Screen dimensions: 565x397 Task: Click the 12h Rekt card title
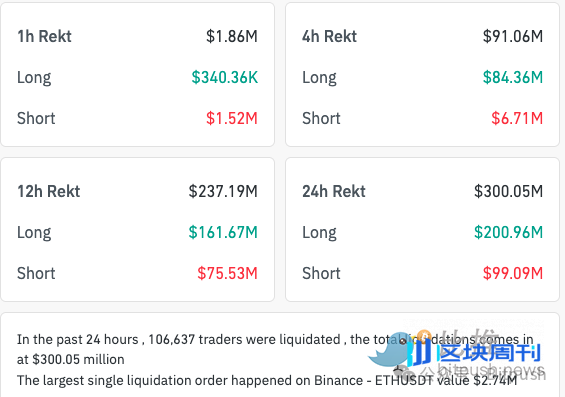[49, 191]
